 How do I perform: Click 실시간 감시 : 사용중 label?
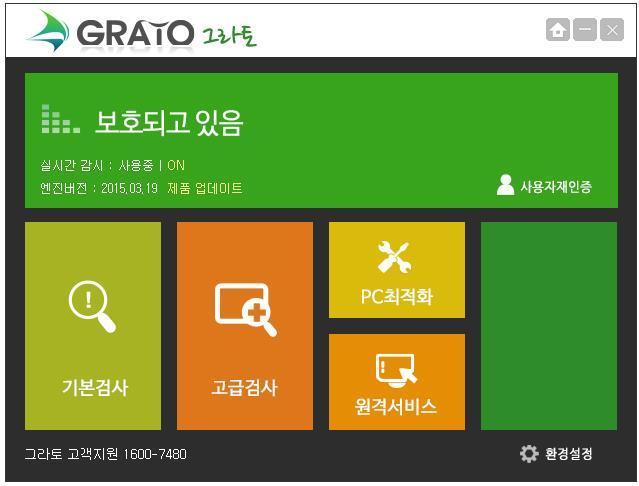(97, 165)
